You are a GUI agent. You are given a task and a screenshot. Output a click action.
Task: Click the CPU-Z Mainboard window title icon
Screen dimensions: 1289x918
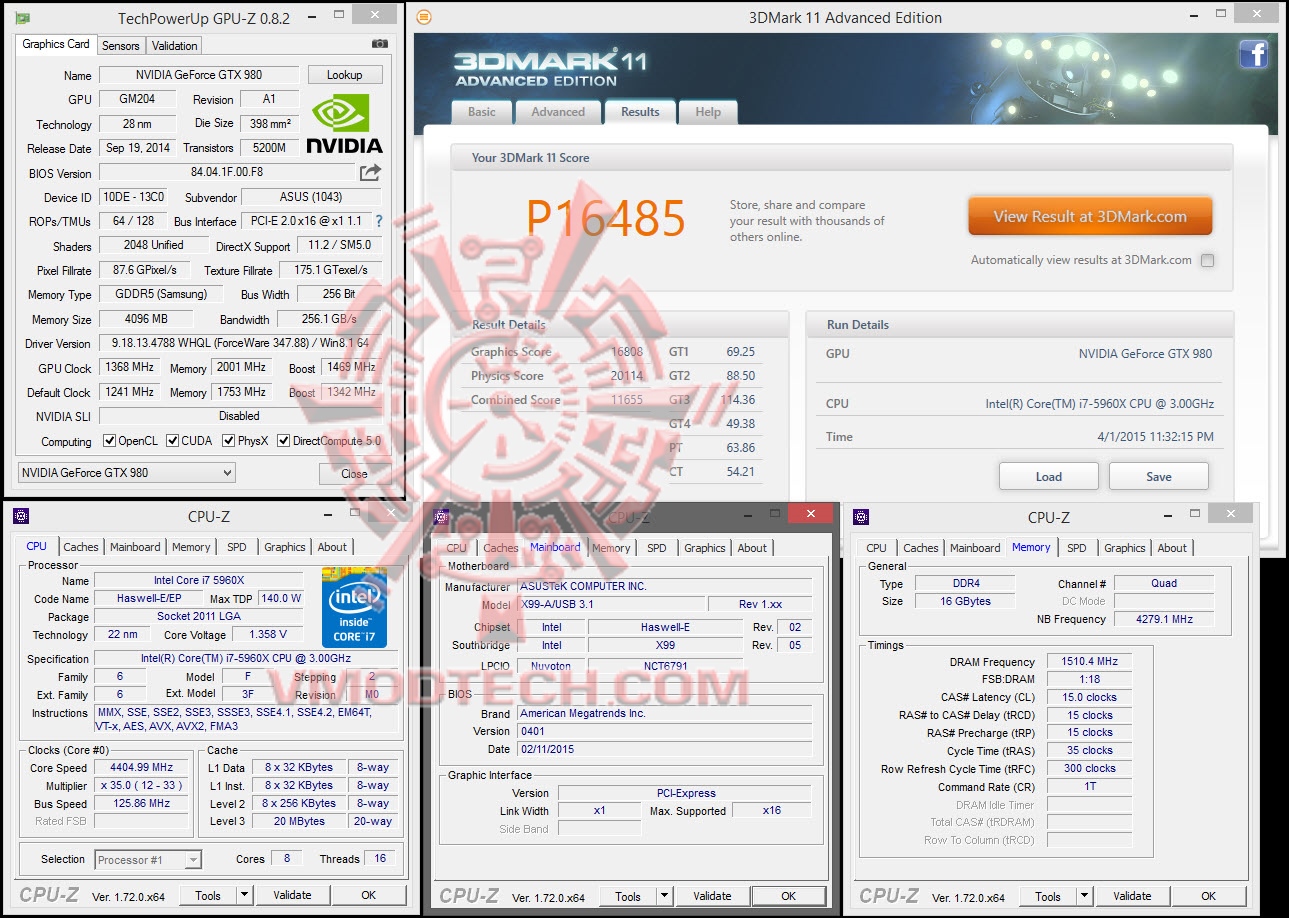(441, 516)
